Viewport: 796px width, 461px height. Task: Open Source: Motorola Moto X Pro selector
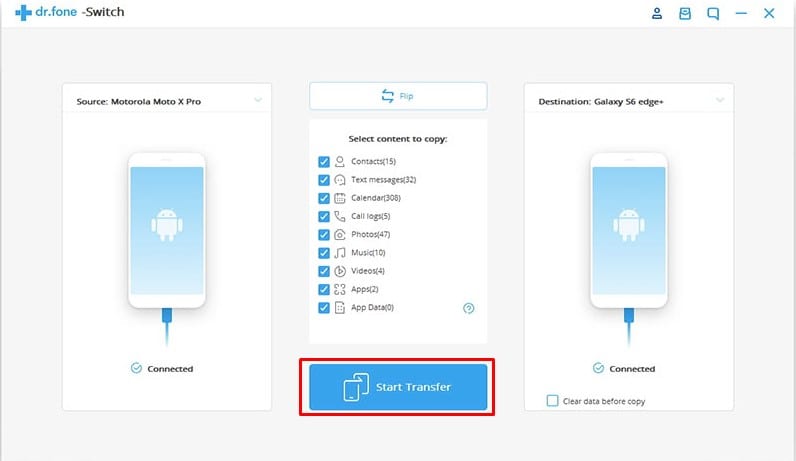click(x=167, y=101)
